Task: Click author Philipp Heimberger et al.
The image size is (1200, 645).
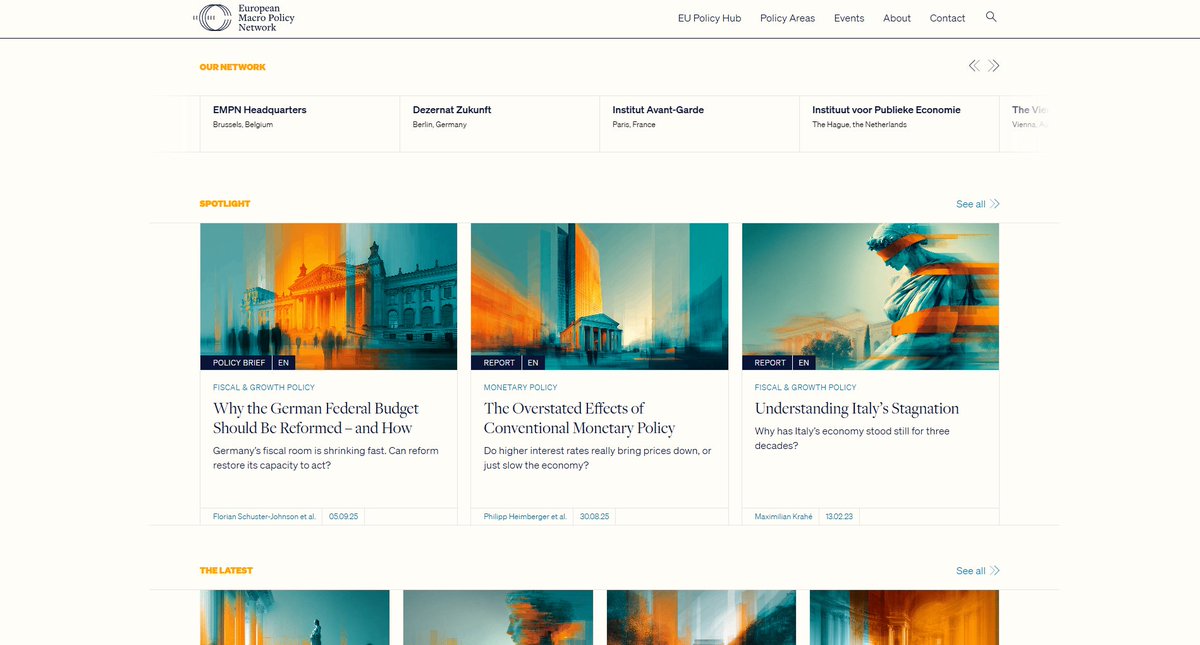Action: pyautogui.click(x=526, y=517)
